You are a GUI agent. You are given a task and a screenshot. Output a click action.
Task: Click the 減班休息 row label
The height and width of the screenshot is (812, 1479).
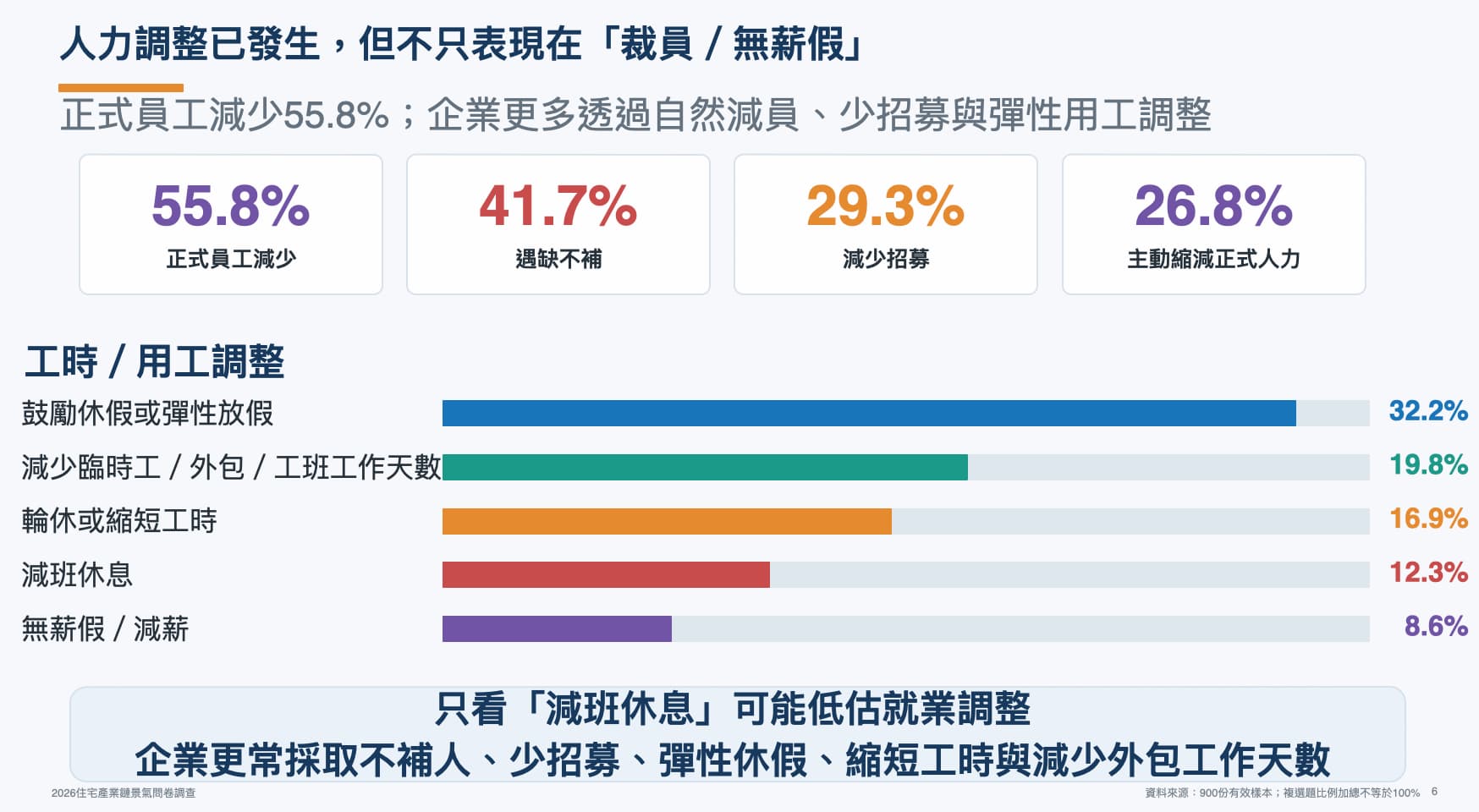pyautogui.click(x=77, y=575)
